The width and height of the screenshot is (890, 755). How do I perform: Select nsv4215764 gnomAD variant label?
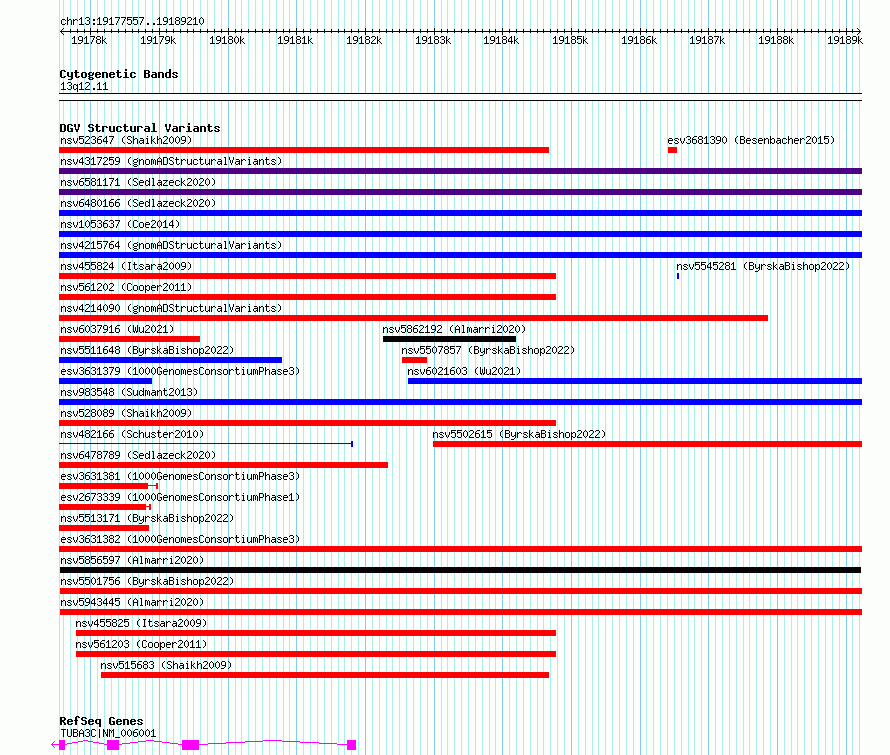171,245
